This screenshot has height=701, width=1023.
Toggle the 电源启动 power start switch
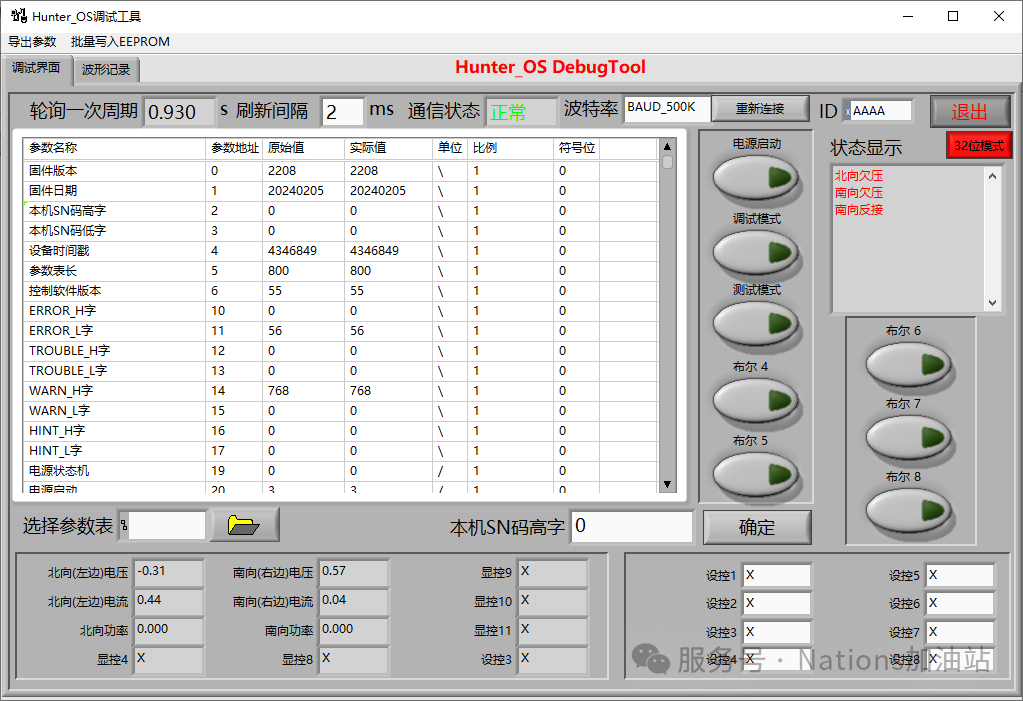tap(756, 178)
